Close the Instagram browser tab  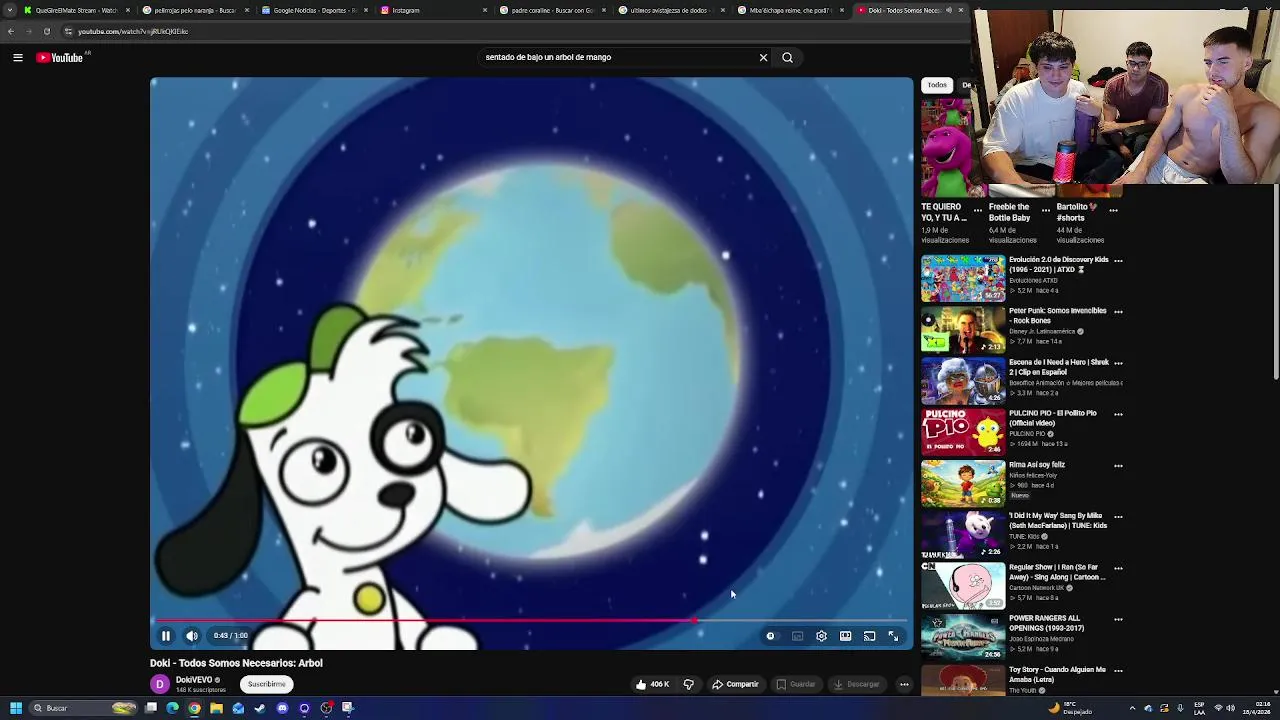485,10
